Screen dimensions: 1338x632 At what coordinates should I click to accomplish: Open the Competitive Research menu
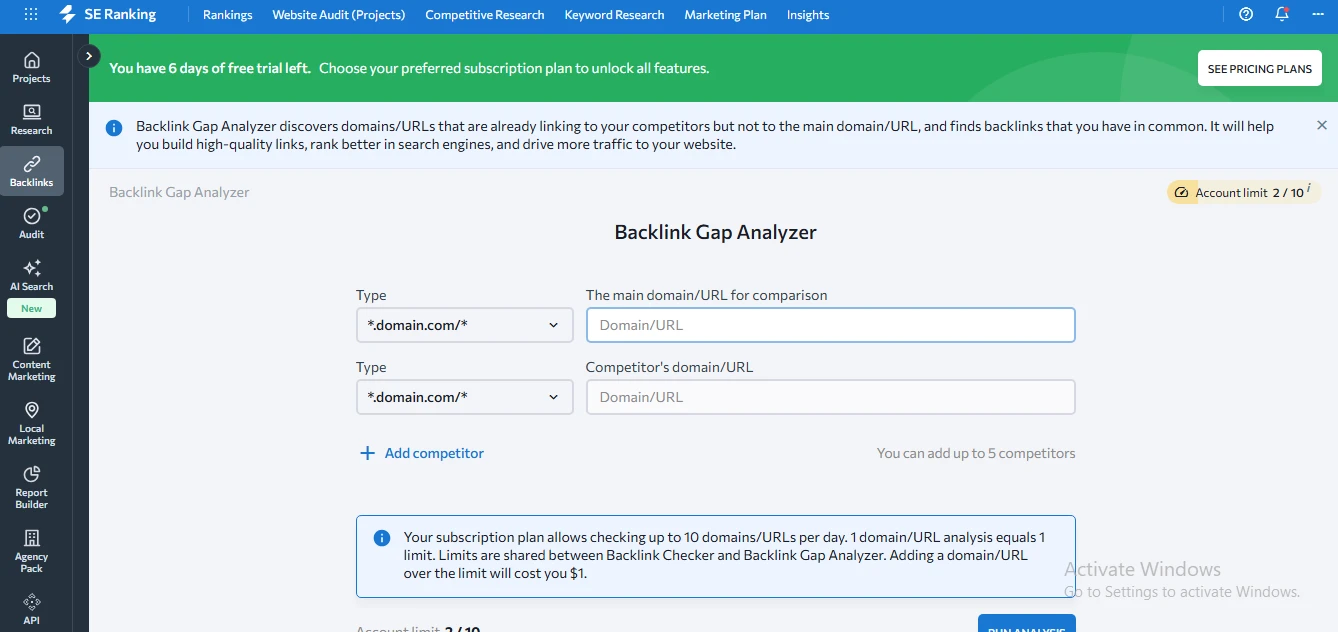click(485, 15)
